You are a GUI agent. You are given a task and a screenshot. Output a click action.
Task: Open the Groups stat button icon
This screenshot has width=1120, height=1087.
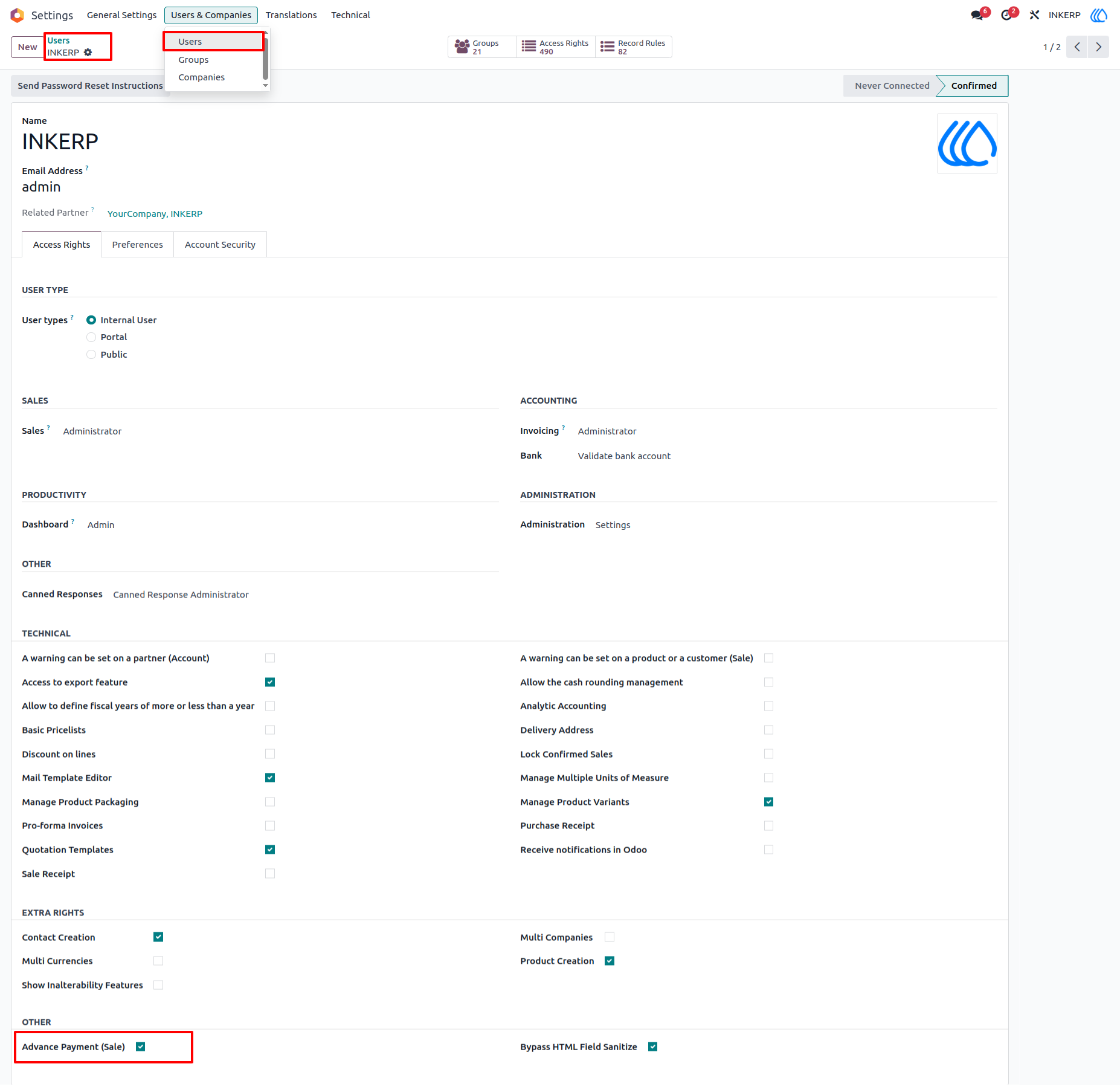[x=462, y=47]
